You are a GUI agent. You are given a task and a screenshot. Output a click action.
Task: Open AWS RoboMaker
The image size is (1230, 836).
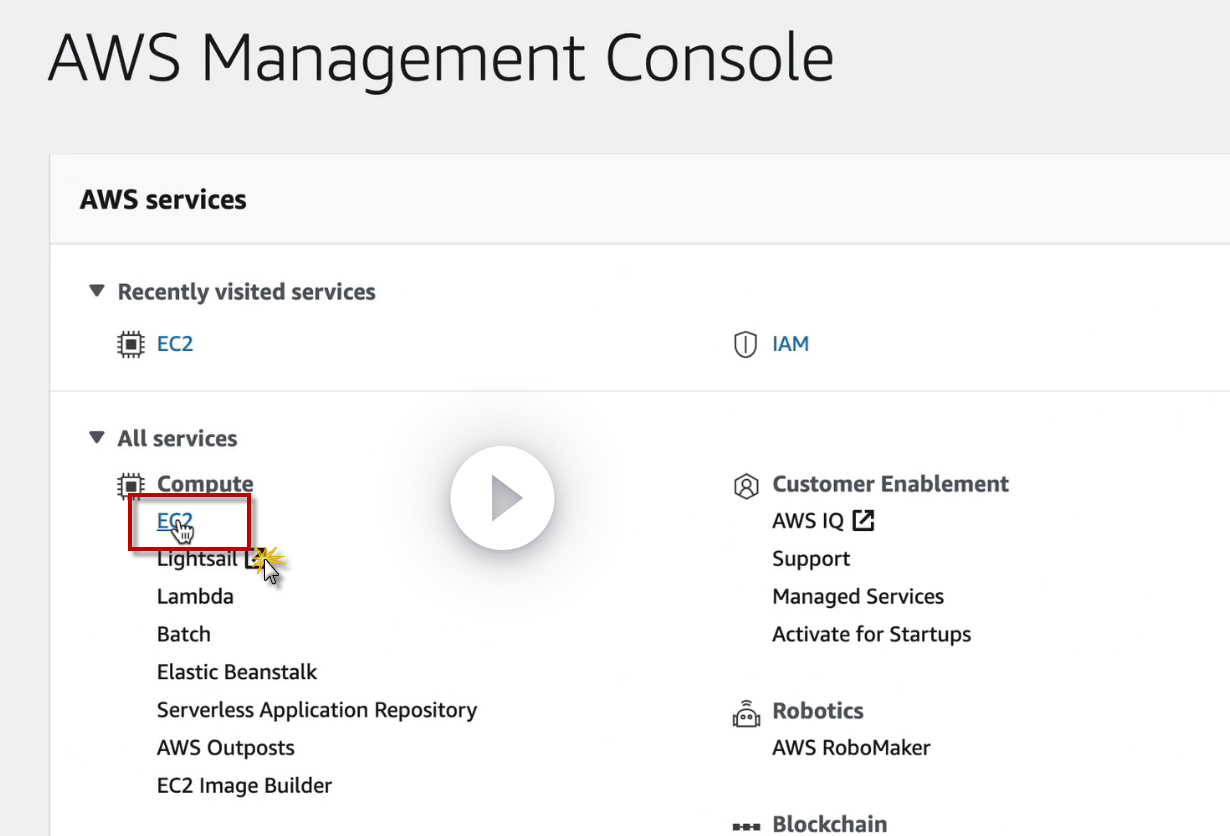coord(851,748)
